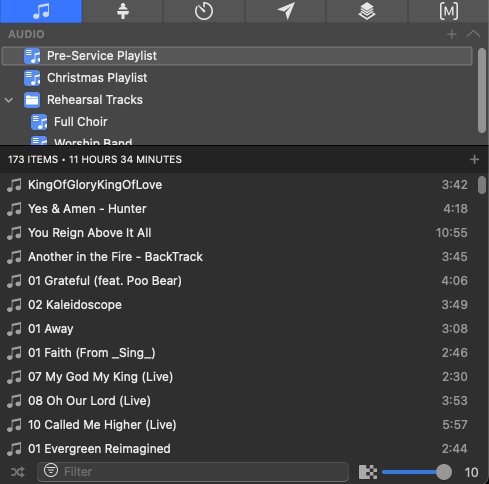
Task: Click music note icon beside 01 Grateful
Action: click(x=14, y=281)
